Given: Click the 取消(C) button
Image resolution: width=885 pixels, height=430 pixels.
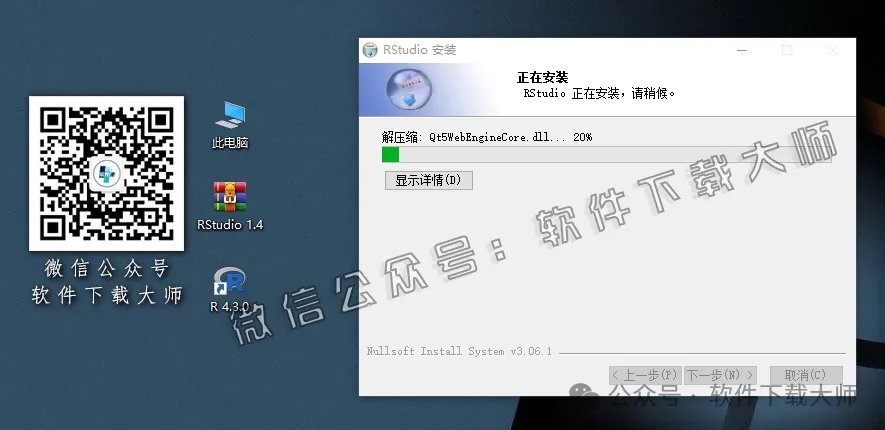Looking at the screenshot, I should pyautogui.click(x=805, y=375).
